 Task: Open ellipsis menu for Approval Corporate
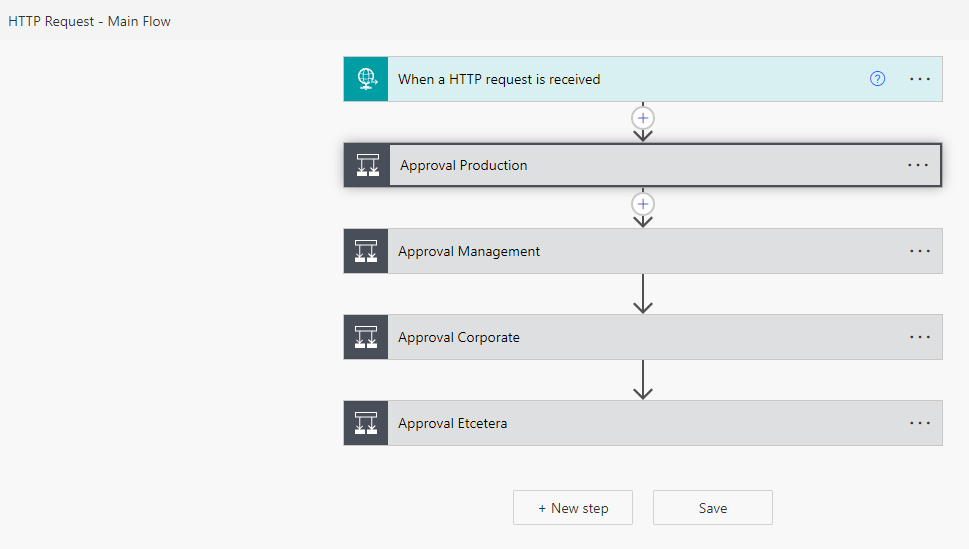[x=920, y=337]
